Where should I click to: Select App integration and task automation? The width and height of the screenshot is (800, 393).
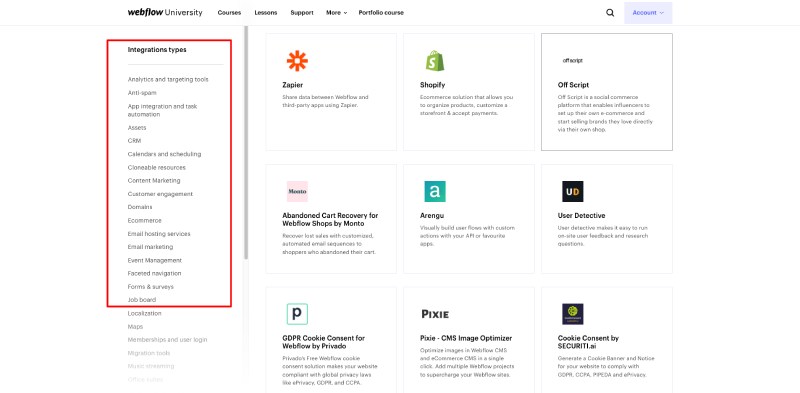coord(162,110)
